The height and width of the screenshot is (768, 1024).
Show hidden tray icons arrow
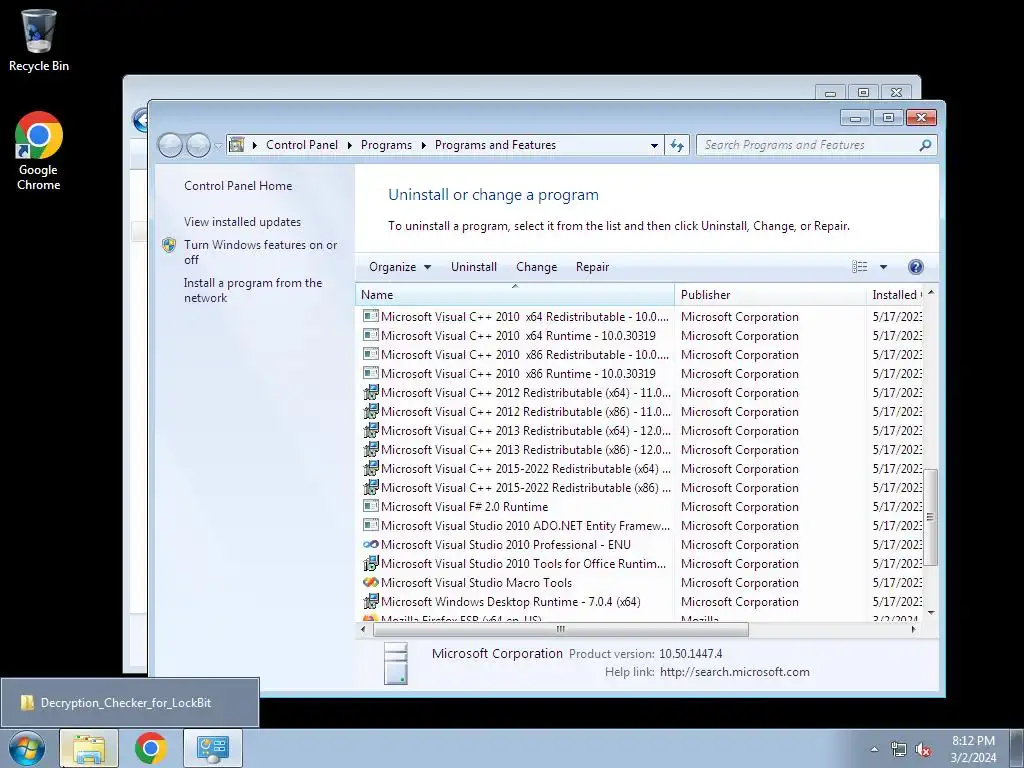[x=874, y=749]
